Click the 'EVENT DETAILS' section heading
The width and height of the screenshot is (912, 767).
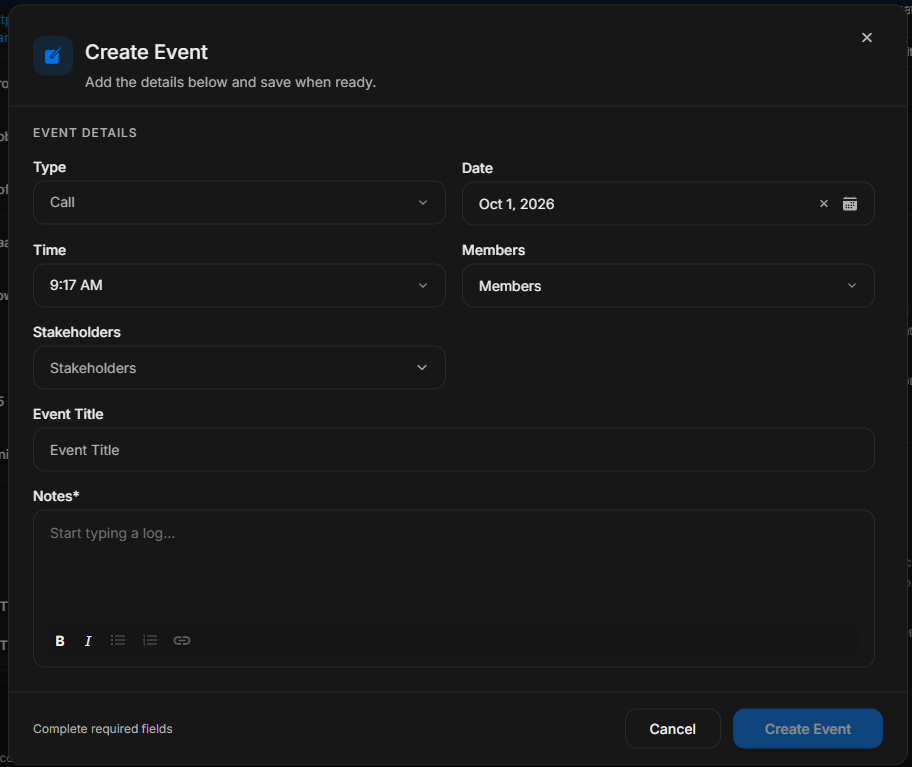pyautogui.click(x=85, y=133)
